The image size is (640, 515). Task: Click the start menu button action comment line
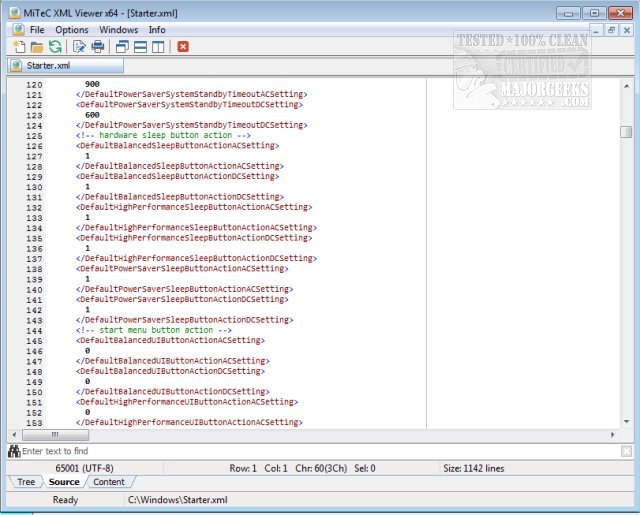coord(154,330)
